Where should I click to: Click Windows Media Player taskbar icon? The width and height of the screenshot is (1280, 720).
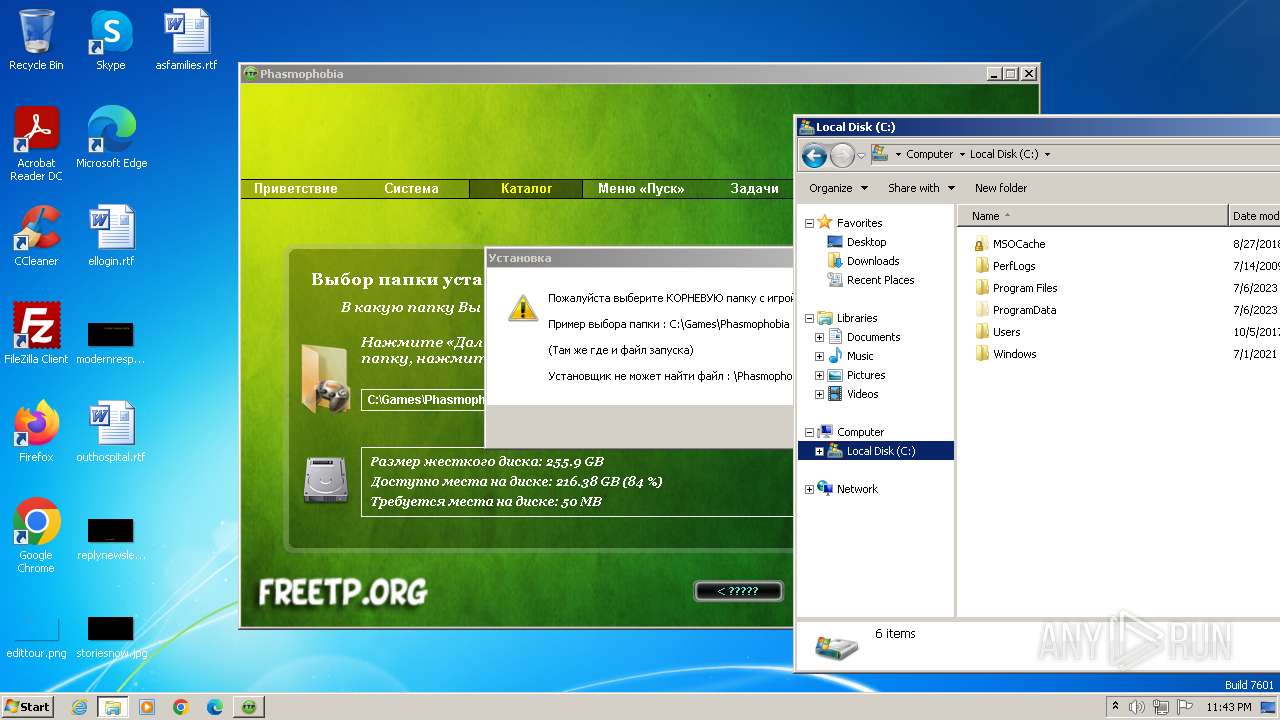coord(147,707)
